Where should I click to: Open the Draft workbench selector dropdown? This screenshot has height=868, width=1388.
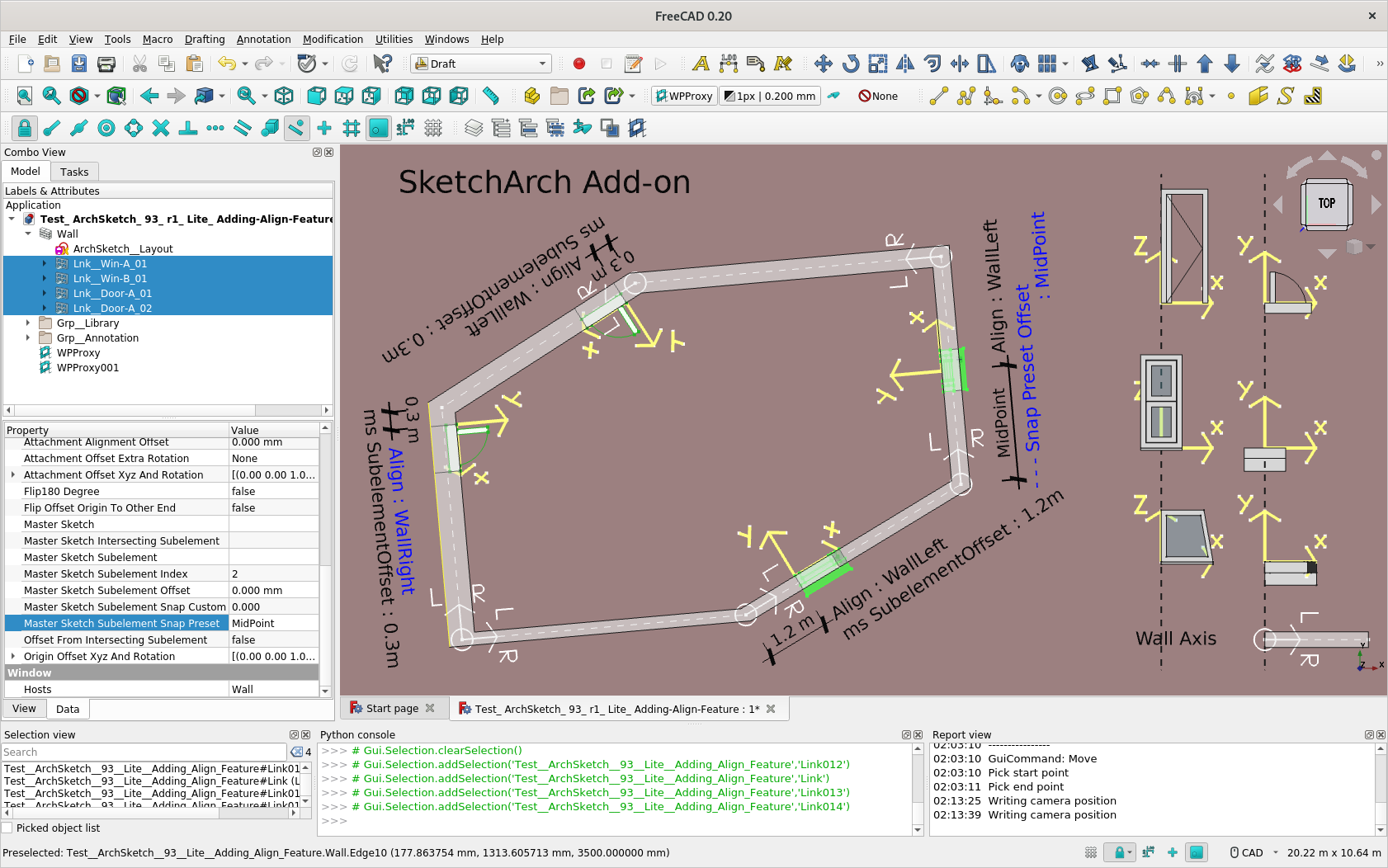point(481,64)
